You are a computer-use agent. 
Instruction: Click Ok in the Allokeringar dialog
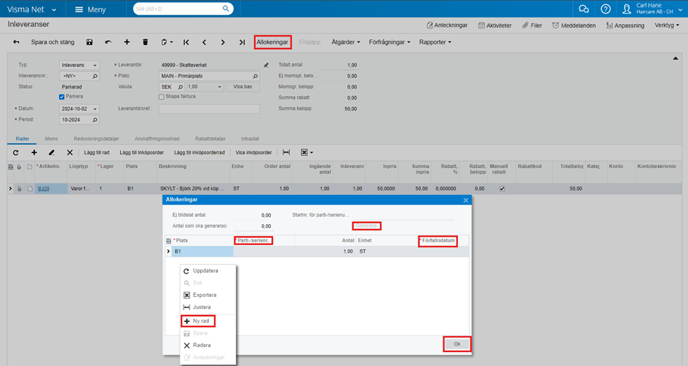click(x=457, y=344)
